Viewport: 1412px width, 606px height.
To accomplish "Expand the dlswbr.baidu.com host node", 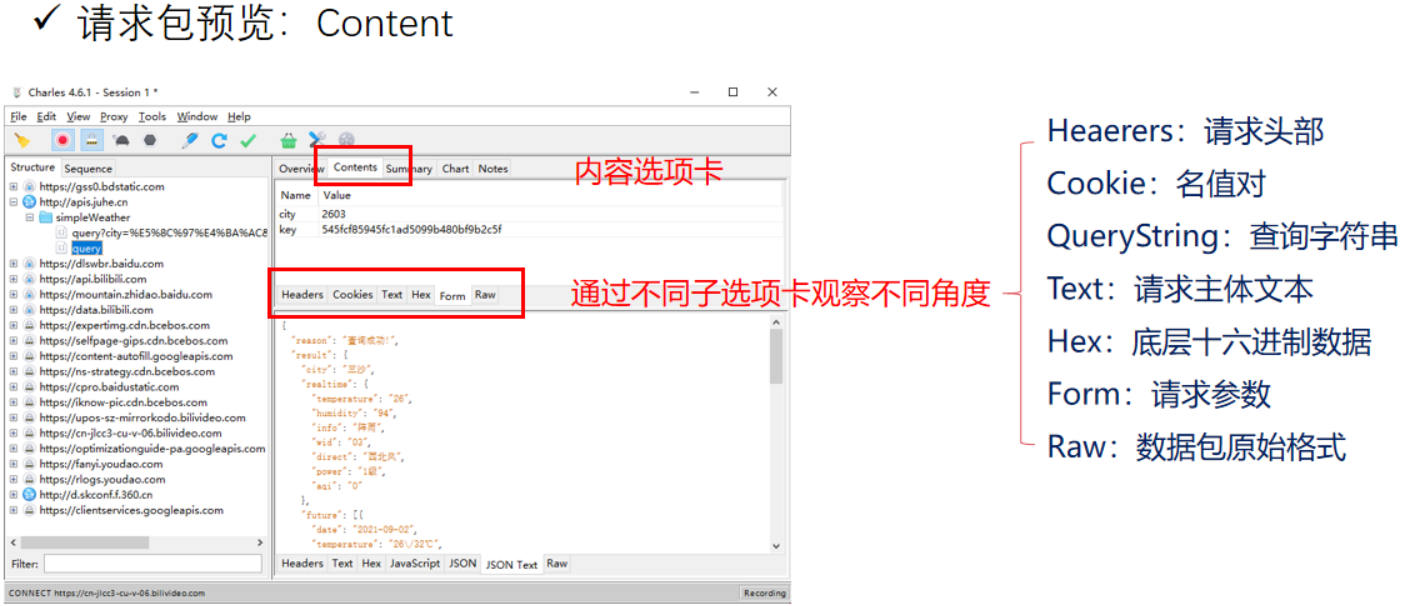I will pyautogui.click(x=14, y=264).
